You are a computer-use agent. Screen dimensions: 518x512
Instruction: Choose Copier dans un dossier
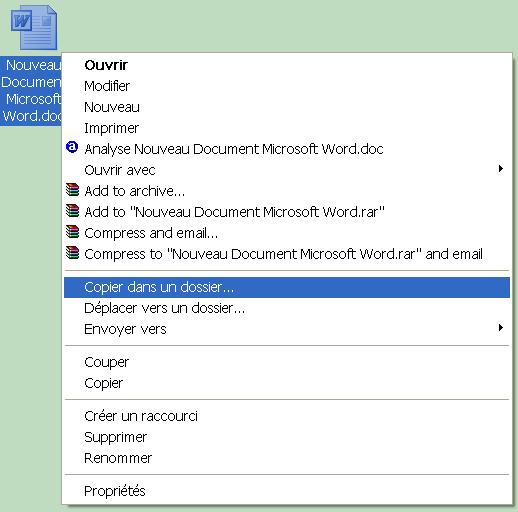click(x=287, y=287)
